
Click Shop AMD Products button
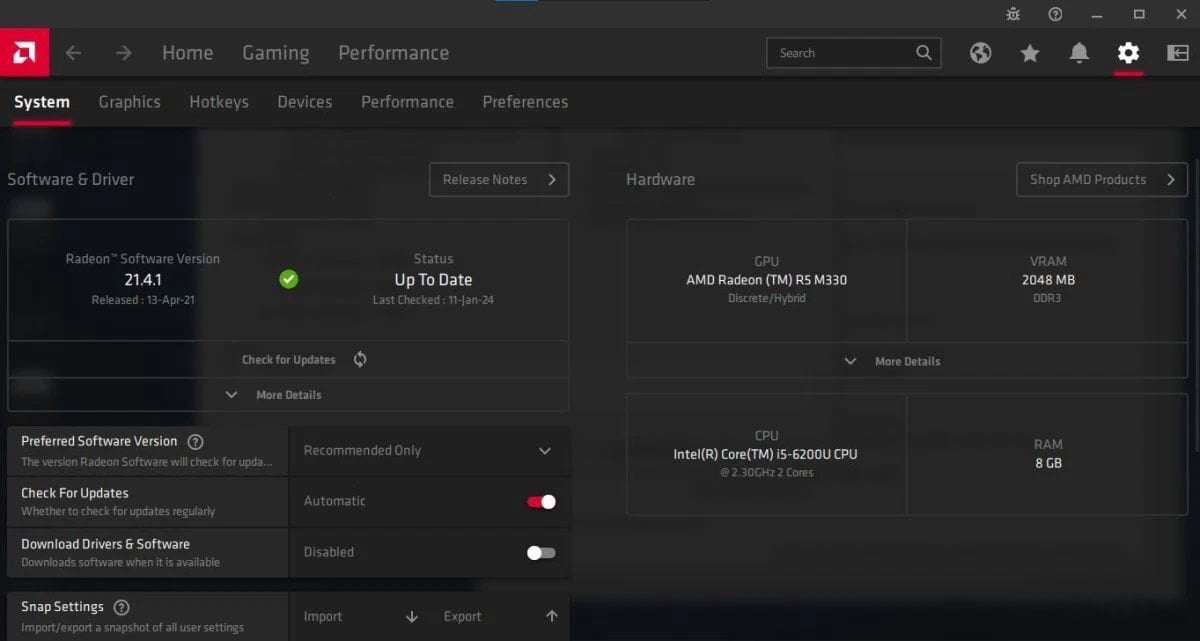click(x=1102, y=180)
